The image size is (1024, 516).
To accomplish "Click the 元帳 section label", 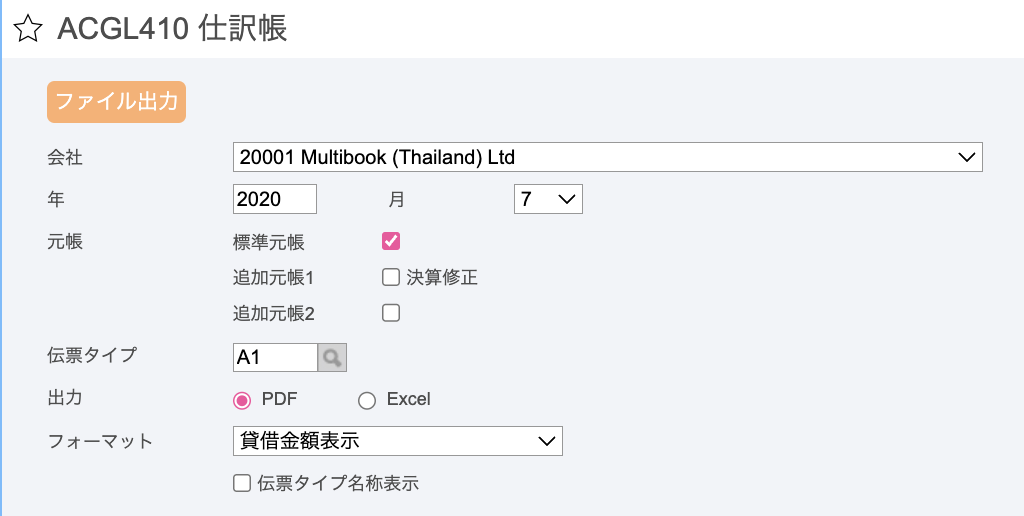I will click(65, 242).
